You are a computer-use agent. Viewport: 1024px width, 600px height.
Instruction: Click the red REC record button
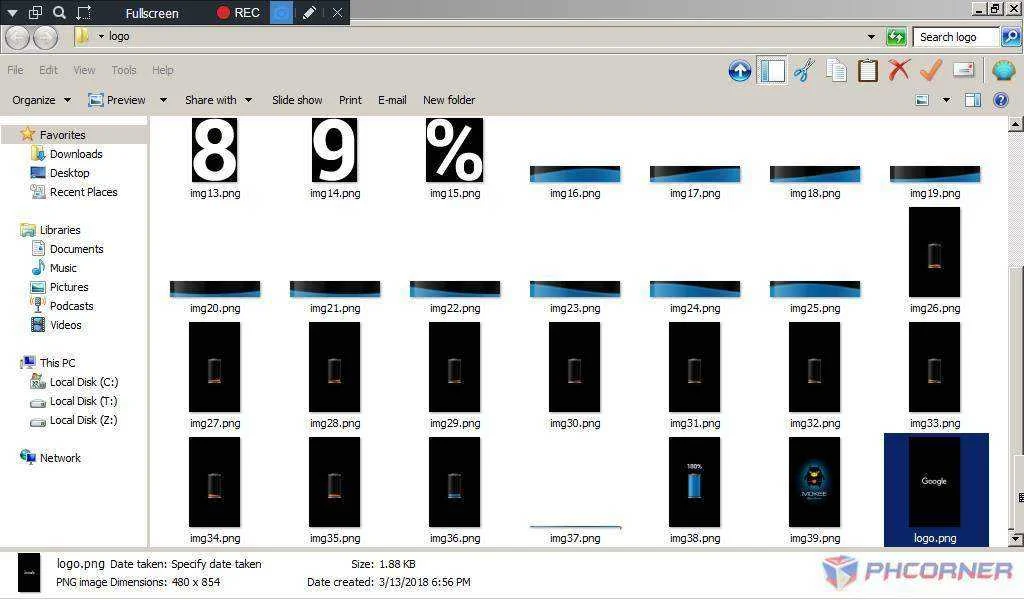click(x=238, y=12)
